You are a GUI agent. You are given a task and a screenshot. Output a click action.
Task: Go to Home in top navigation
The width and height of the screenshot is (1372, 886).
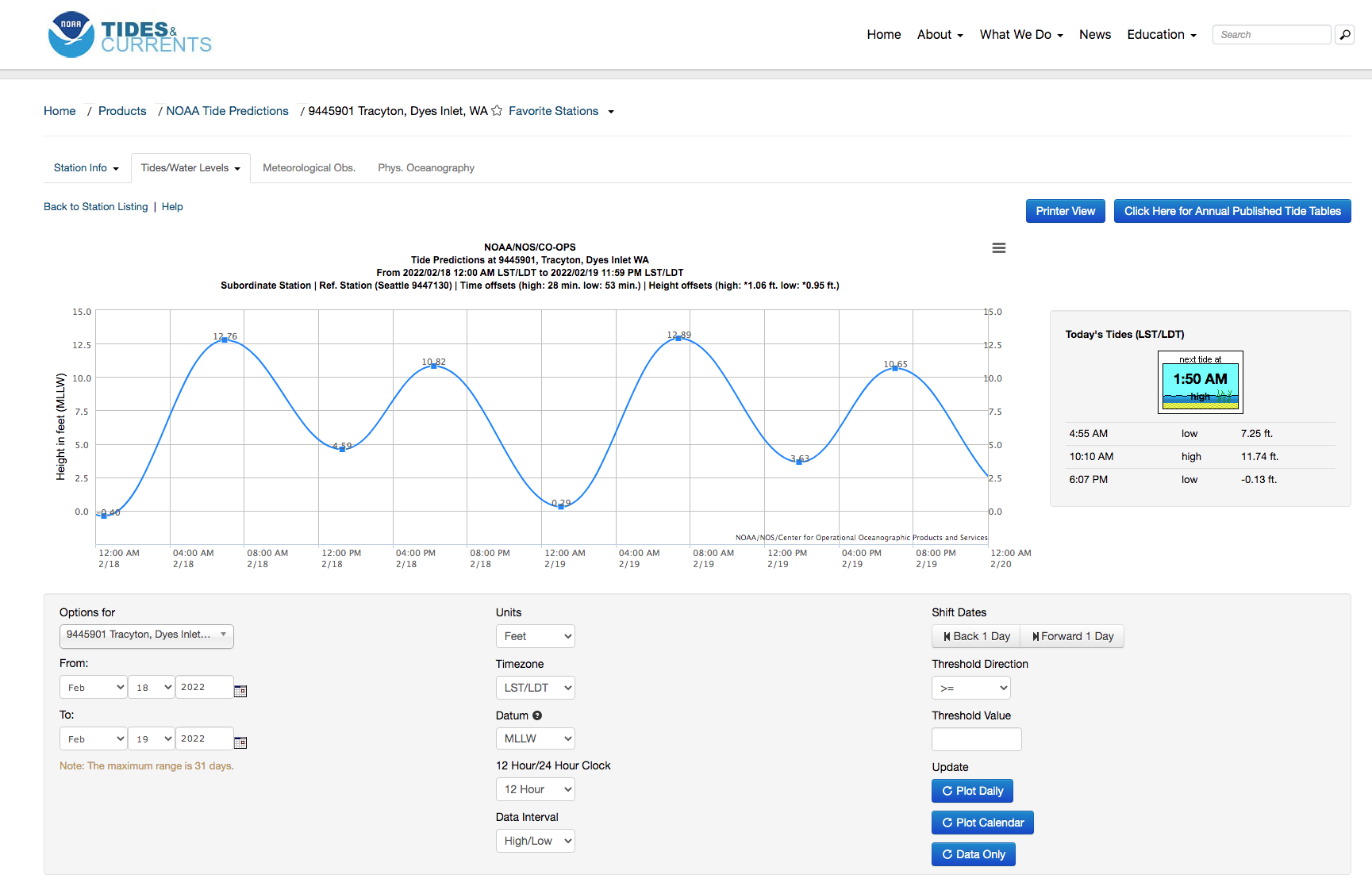click(884, 35)
